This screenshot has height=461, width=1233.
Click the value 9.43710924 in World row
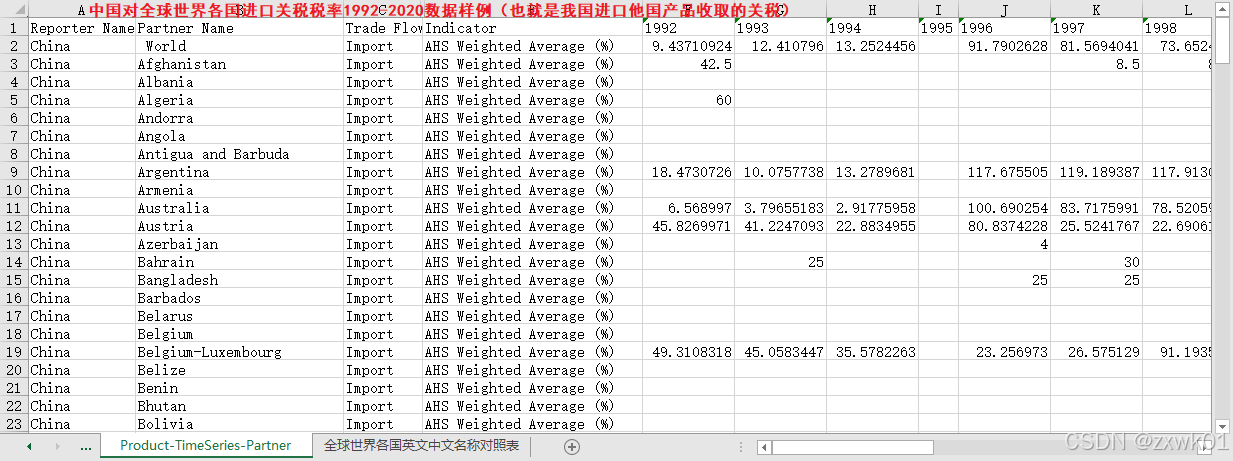pos(689,46)
